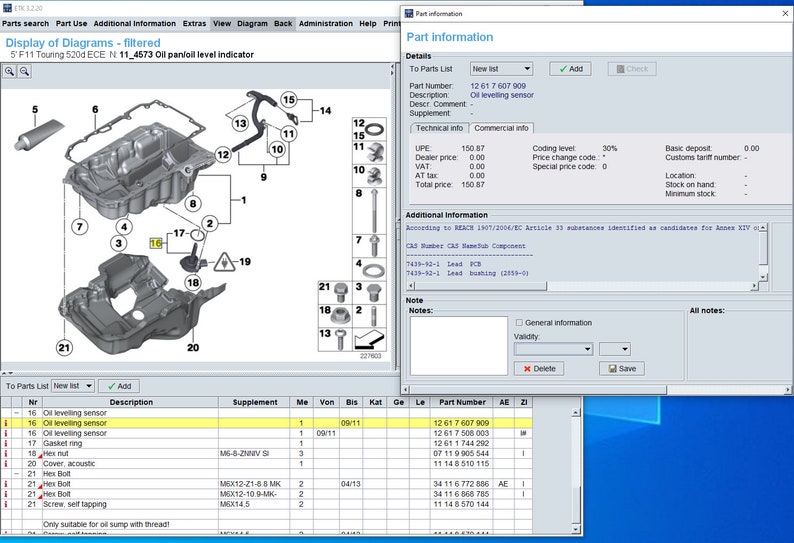Select the hex bolt thumbnail labeled 21
Screen dimensions: 794x543
coord(334,292)
